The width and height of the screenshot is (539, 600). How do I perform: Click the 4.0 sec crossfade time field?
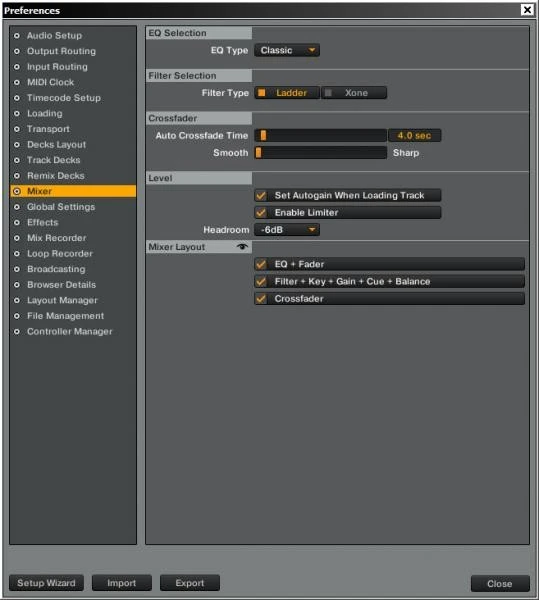click(x=414, y=135)
